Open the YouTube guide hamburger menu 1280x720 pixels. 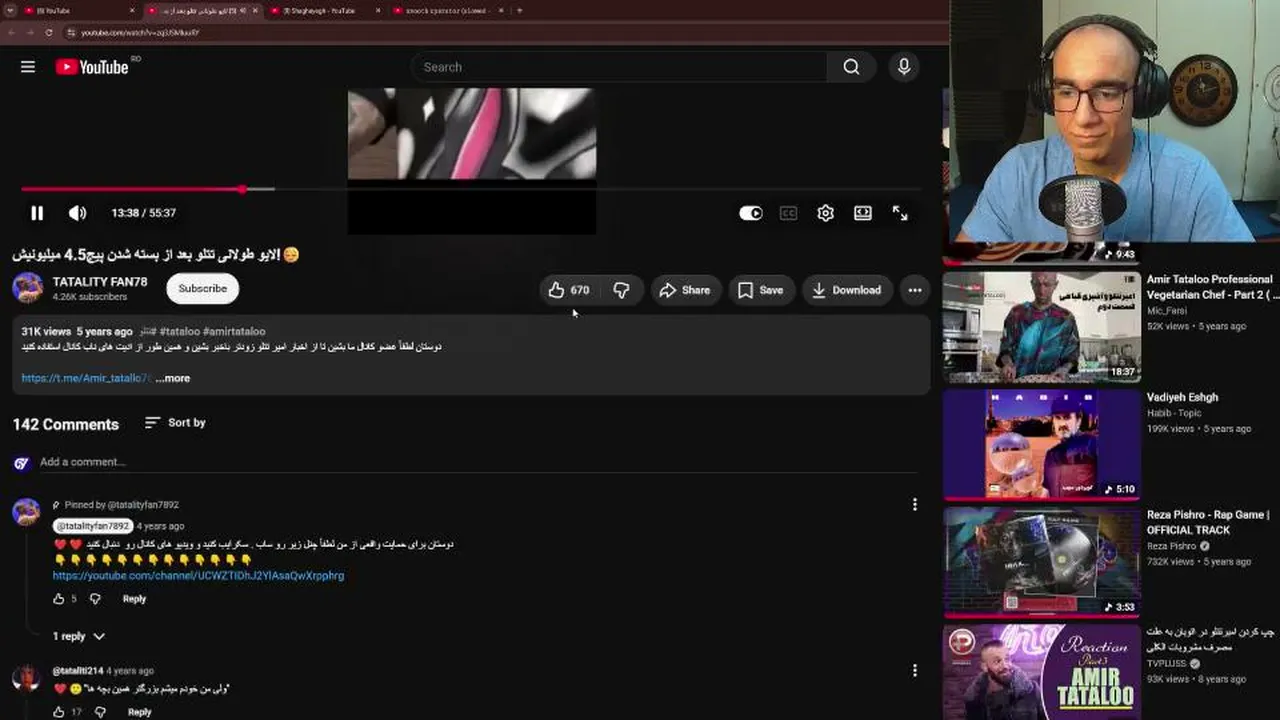tap(28, 67)
